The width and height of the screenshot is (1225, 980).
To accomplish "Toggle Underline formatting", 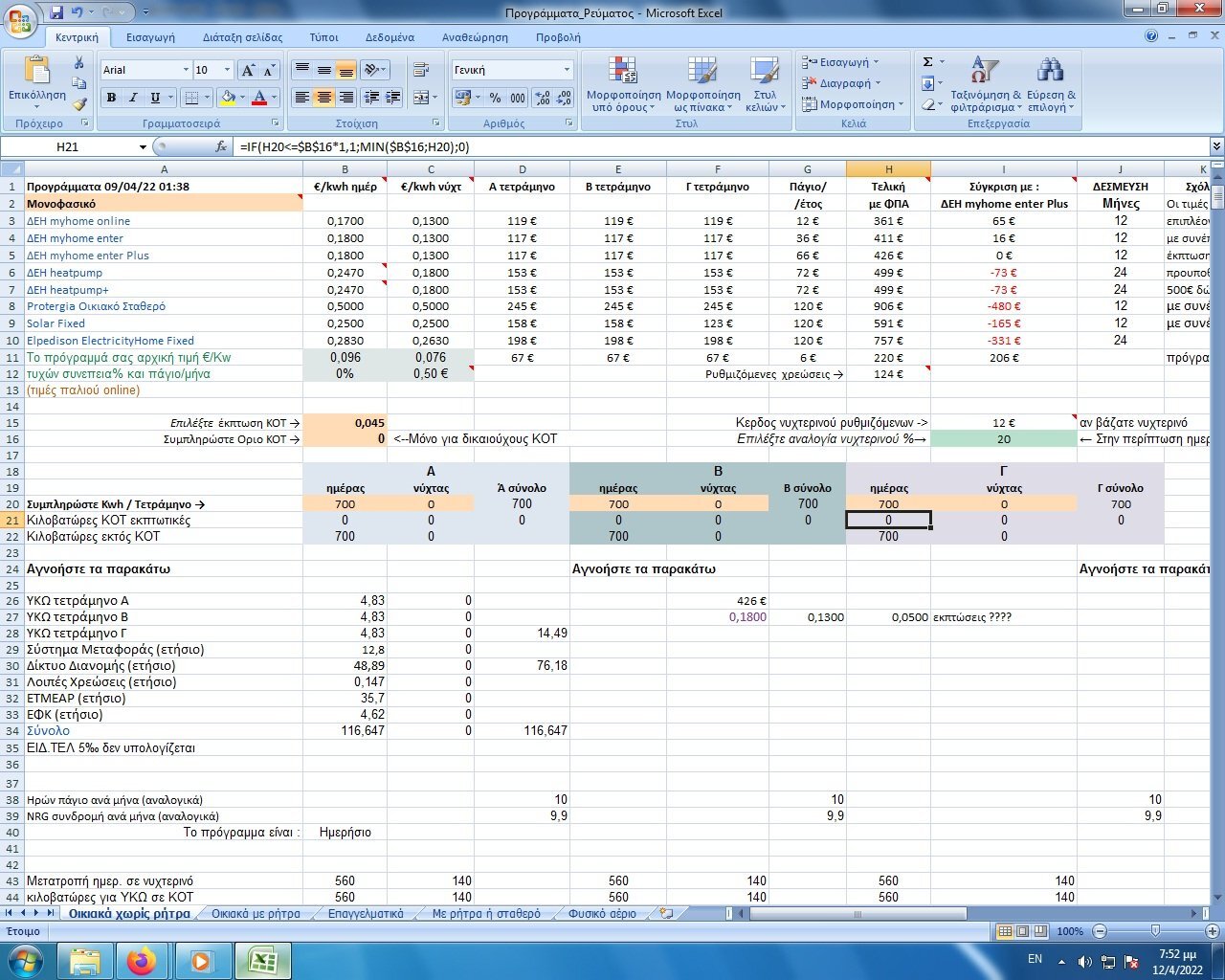I will click(154, 98).
